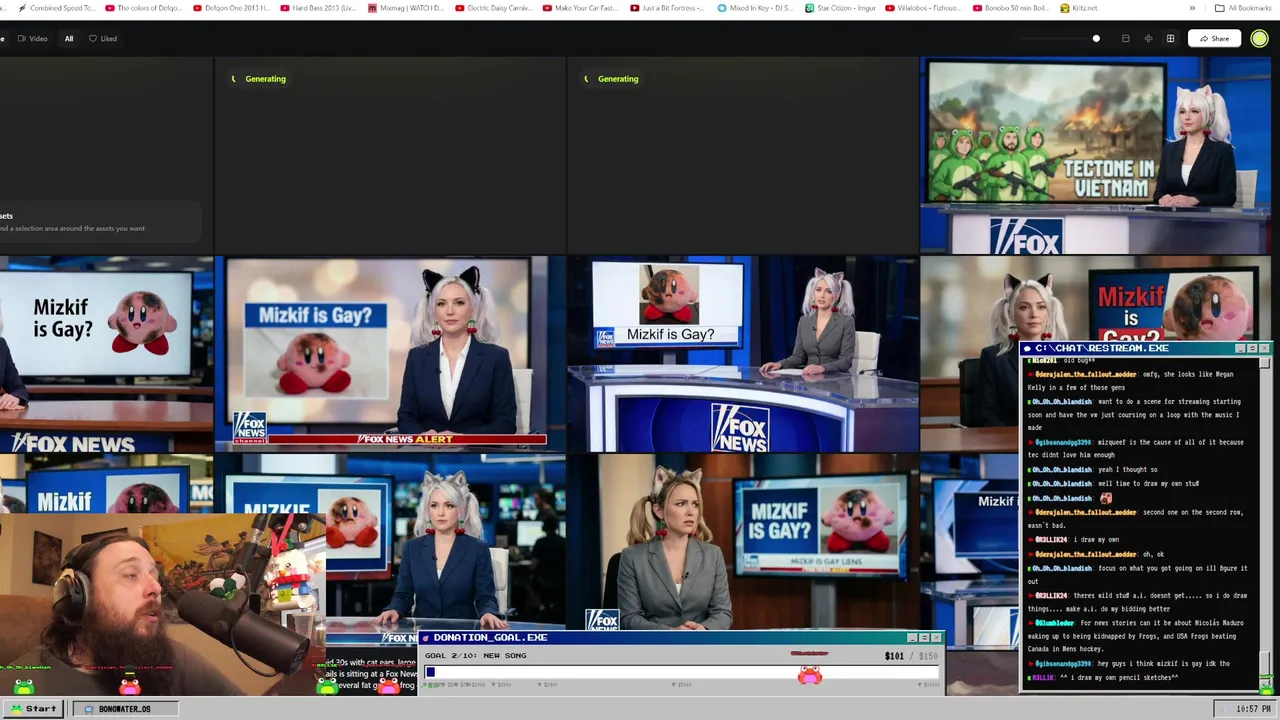Show only Liked items
1280x720 pixels.
pyautogui.click(x=103, y=39)
